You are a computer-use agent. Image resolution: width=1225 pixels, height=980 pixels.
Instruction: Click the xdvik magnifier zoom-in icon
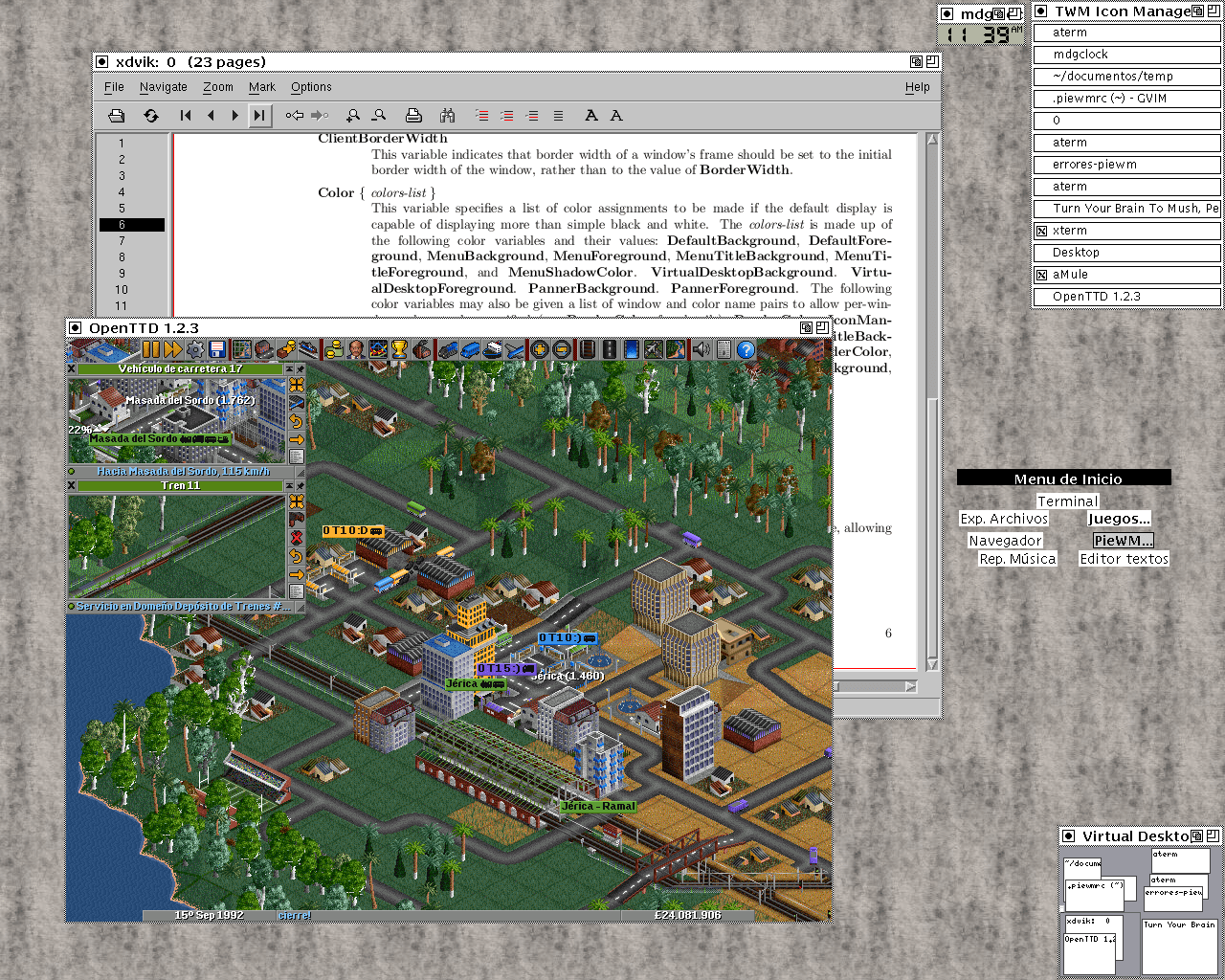tap(353, 116)
